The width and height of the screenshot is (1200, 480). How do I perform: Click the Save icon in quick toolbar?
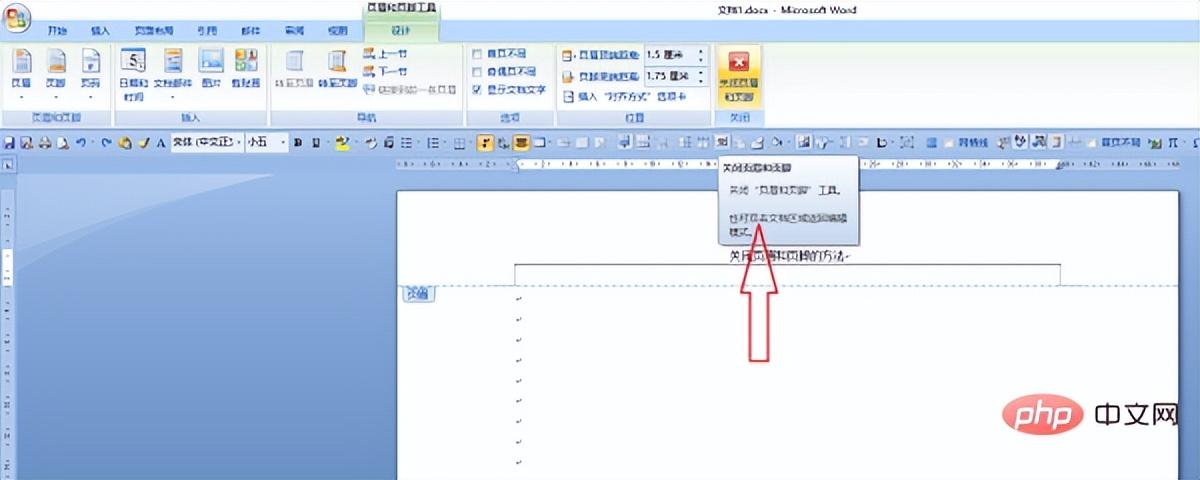pyautogui.click(x=9, y=143)
